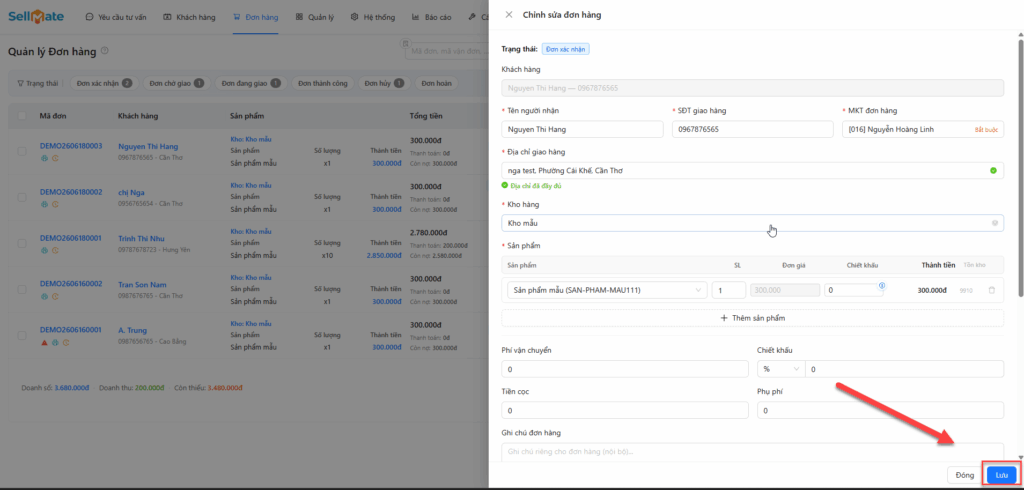The image size is (1024, 490).
Task: Open order link DEMO2606160002
Action: [x=71, y=284]
